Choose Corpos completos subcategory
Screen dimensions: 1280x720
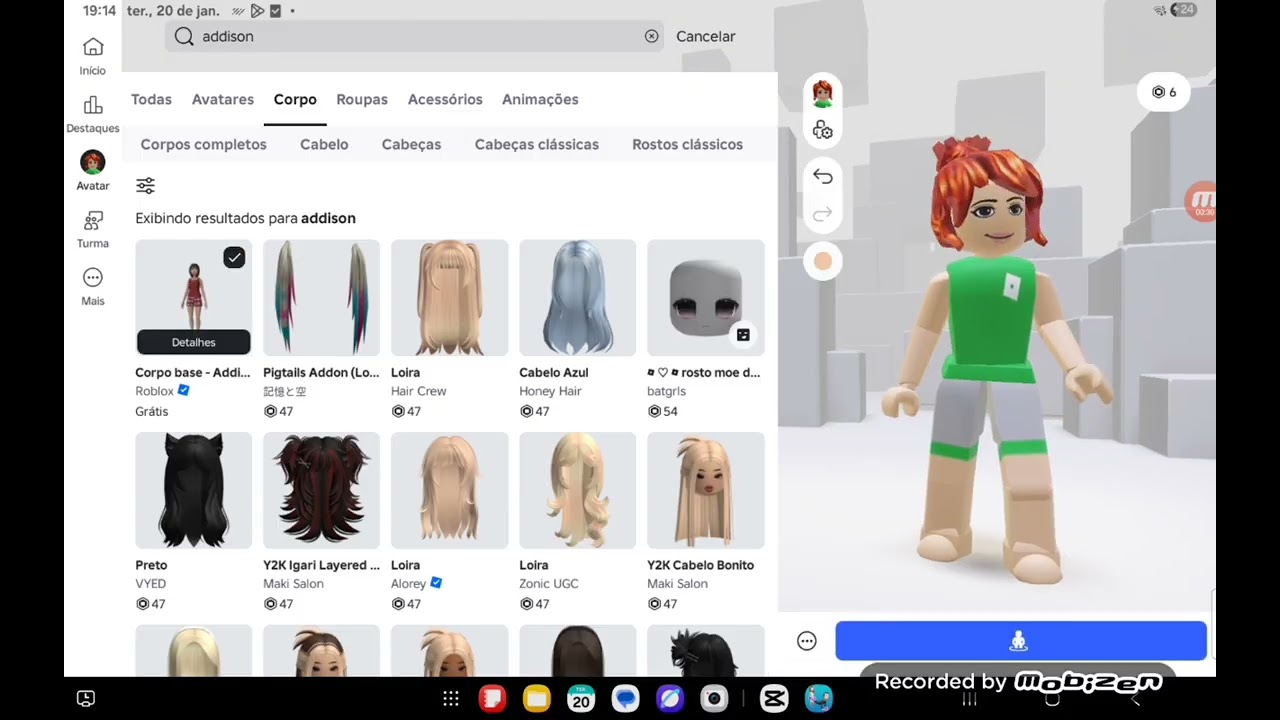pyautogui.click(x=204, y=144)
